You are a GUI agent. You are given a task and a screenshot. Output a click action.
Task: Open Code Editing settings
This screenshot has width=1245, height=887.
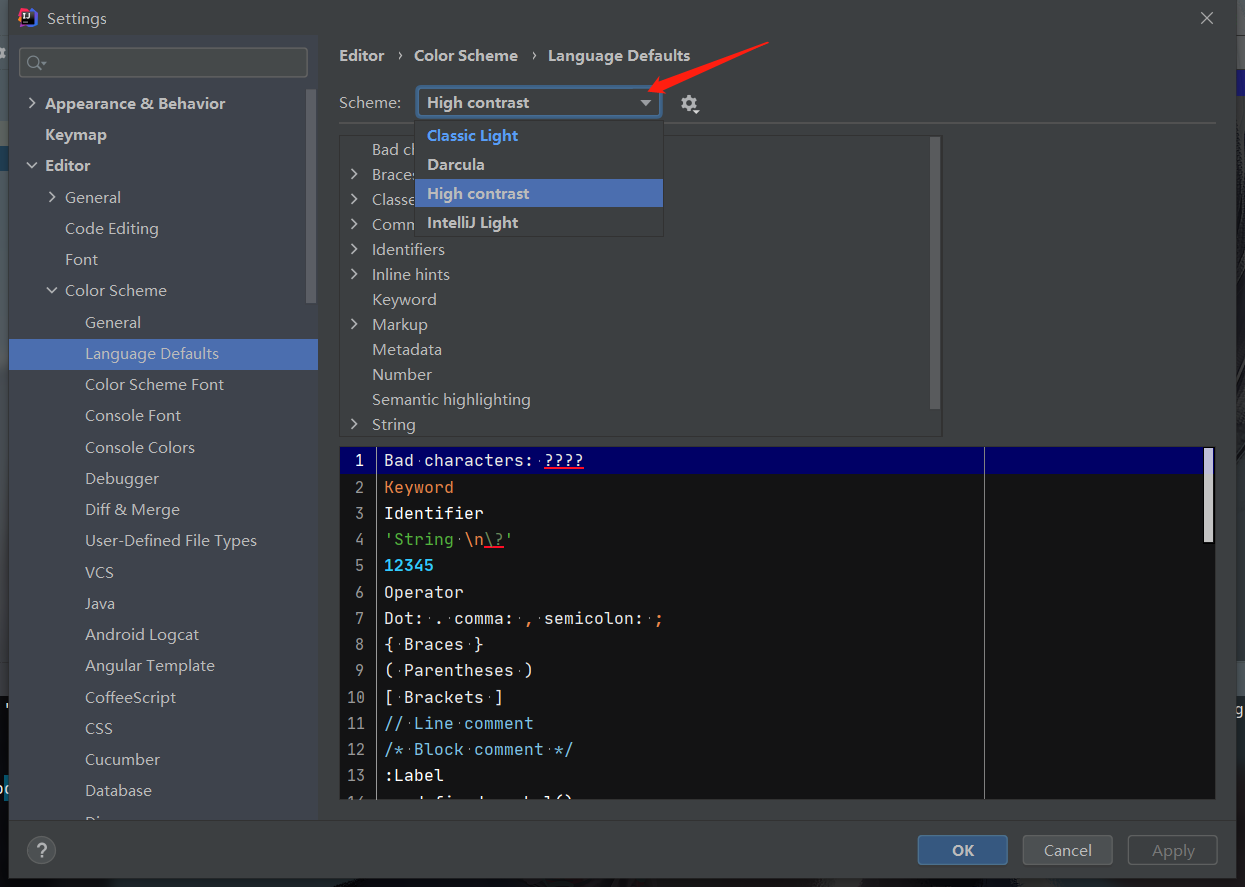coord(112,228)
